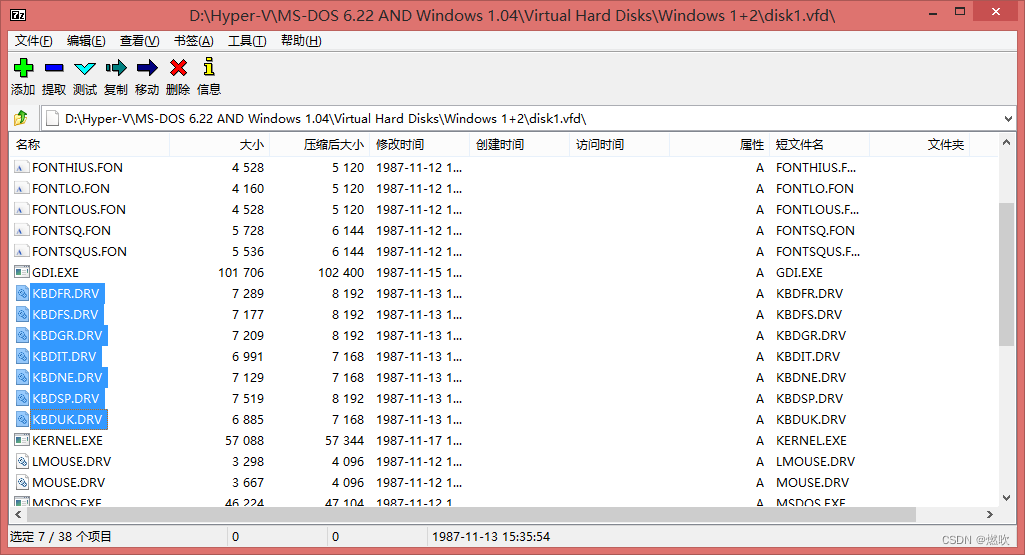Screen dimensions: 1025x555
Task: Sort by Accessed time (访问时间) header
Action: [x=620, y=144]
